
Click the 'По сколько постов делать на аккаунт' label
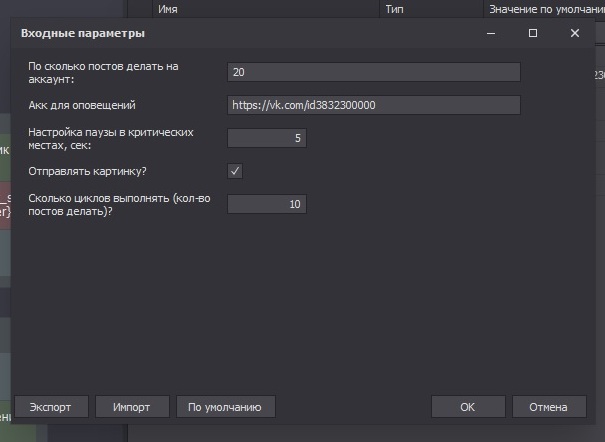tap(103, 73)
